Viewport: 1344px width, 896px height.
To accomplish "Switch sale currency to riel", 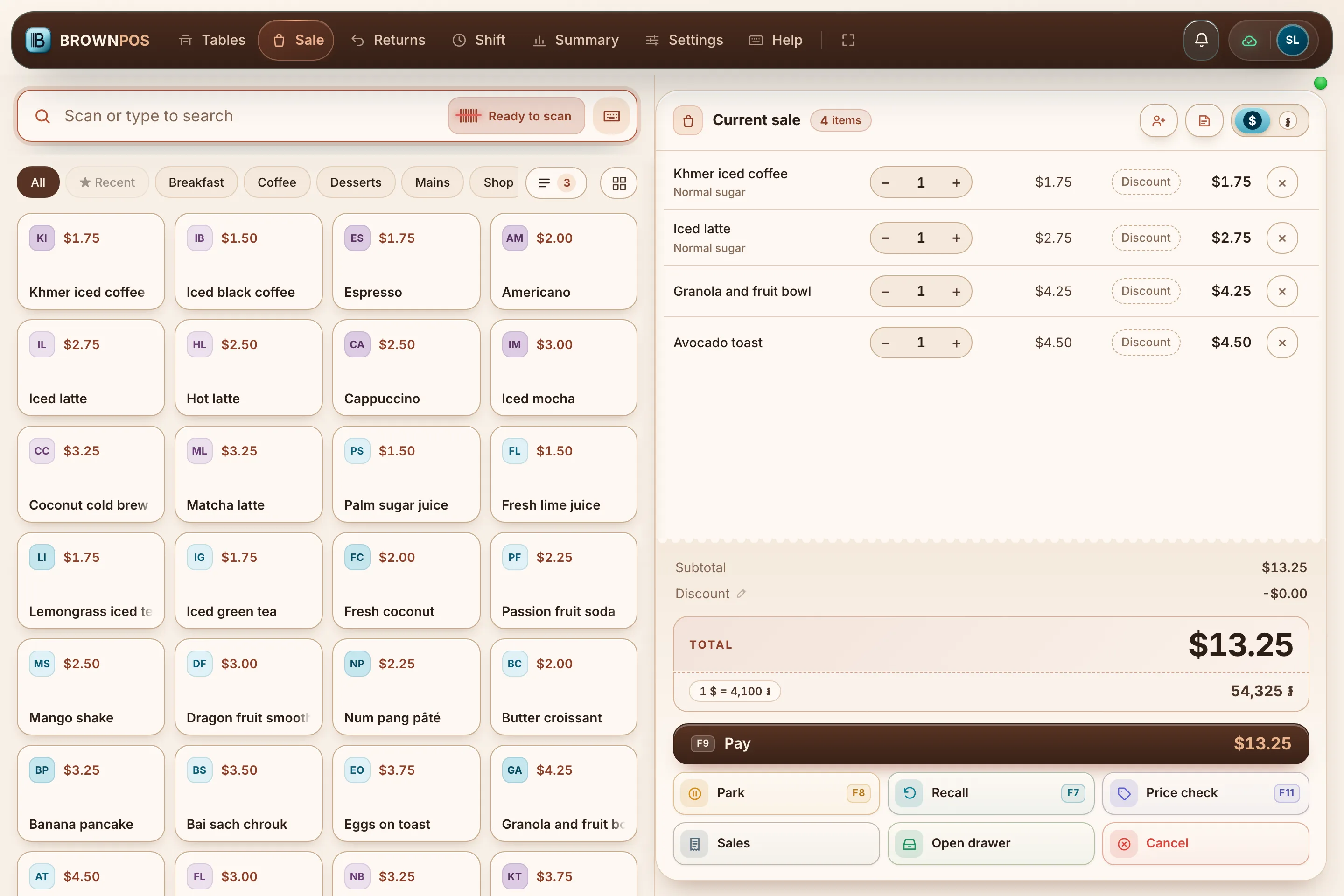I will tap(1288, 120).
